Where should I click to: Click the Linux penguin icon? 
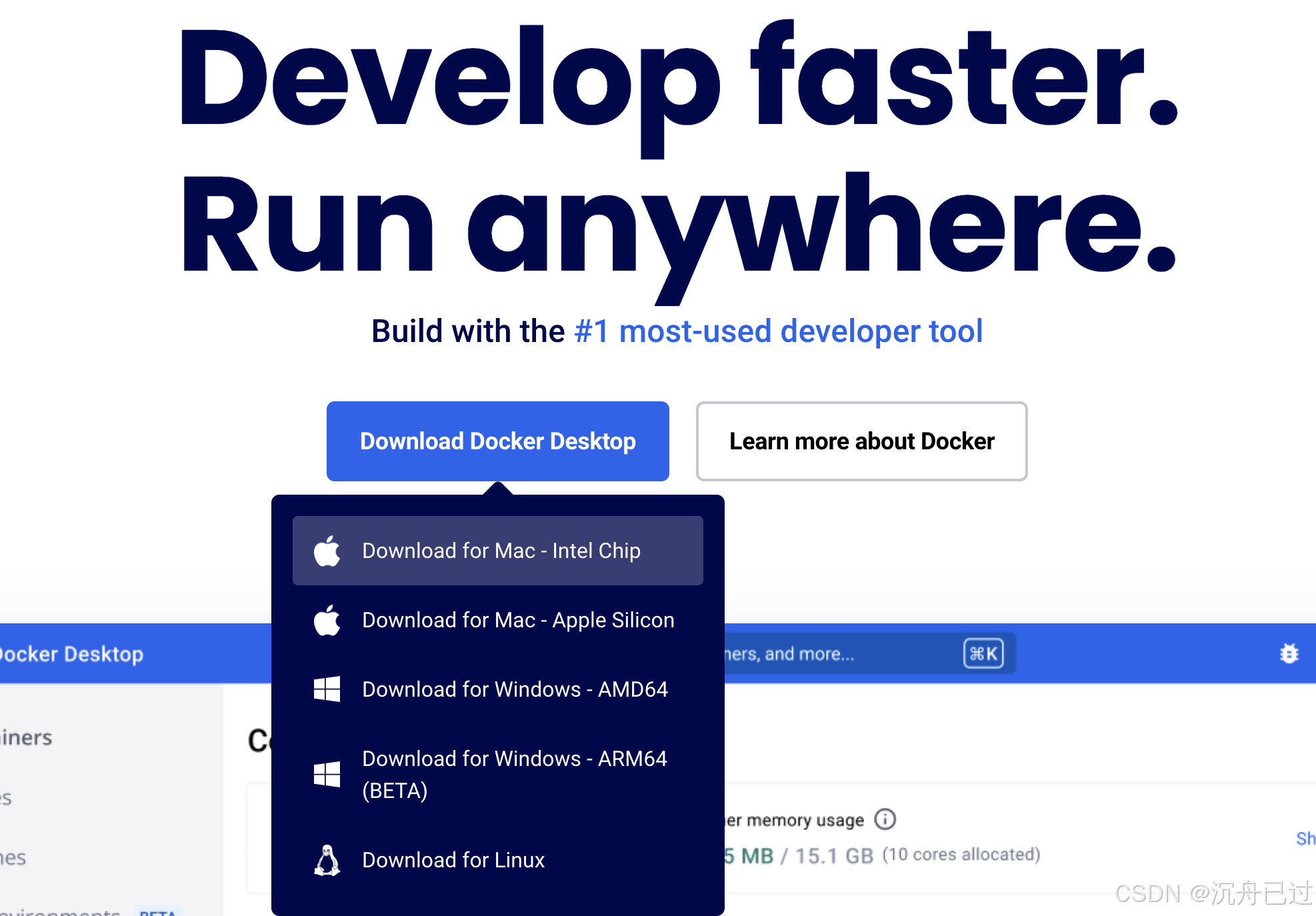click(x=327, y=860)
